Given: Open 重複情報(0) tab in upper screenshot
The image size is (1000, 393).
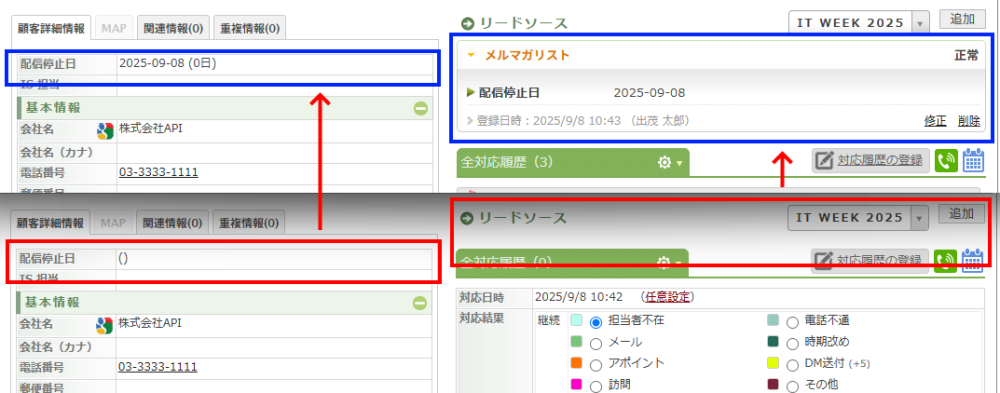Looking at the screenshot, I should [x=249, y=27].
